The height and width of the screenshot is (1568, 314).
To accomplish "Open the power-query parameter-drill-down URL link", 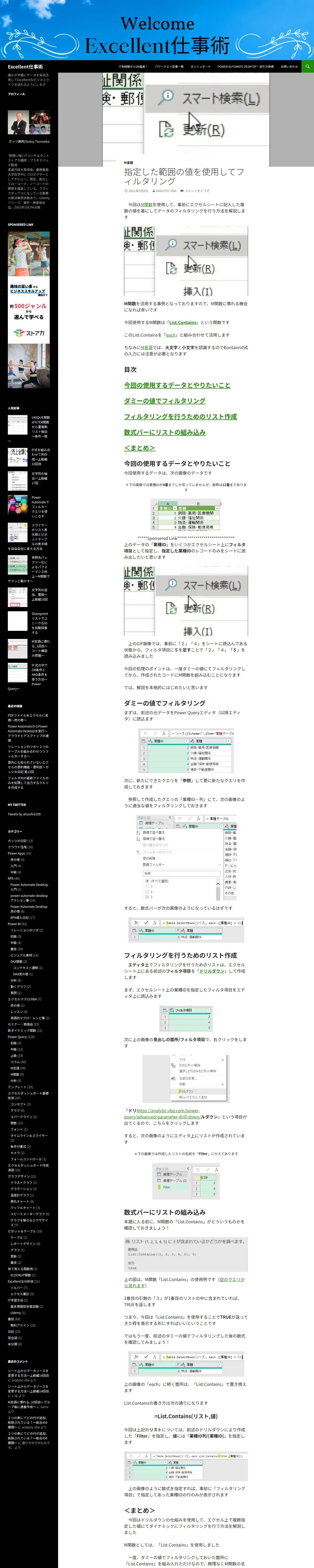I will pos(163,1113).
